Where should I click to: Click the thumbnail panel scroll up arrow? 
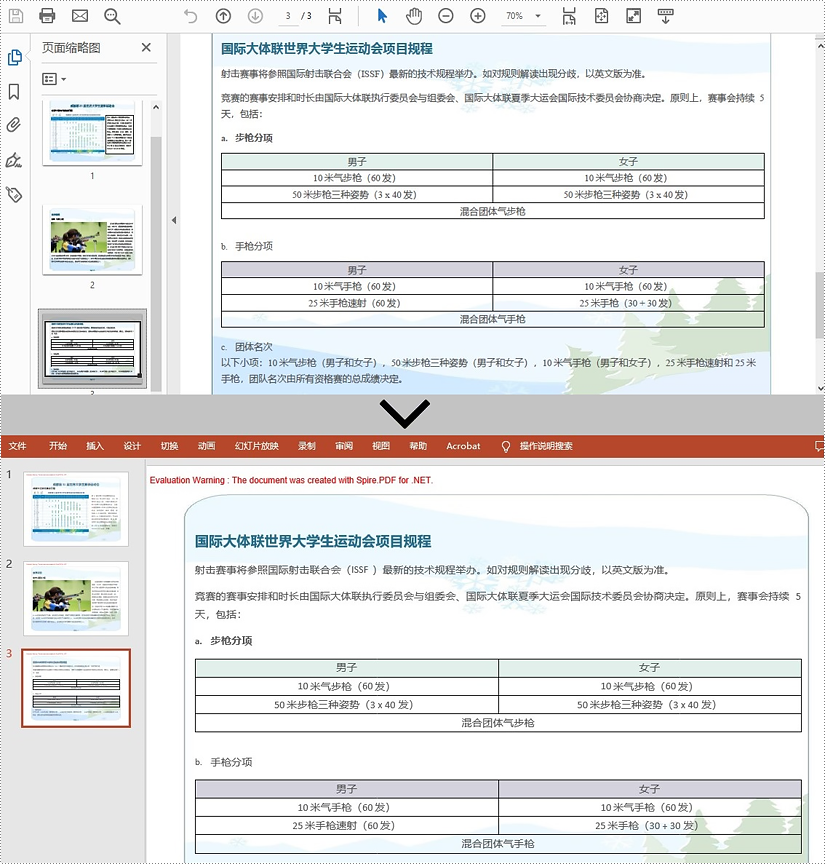pyautogui.click(x=156, y=107)
